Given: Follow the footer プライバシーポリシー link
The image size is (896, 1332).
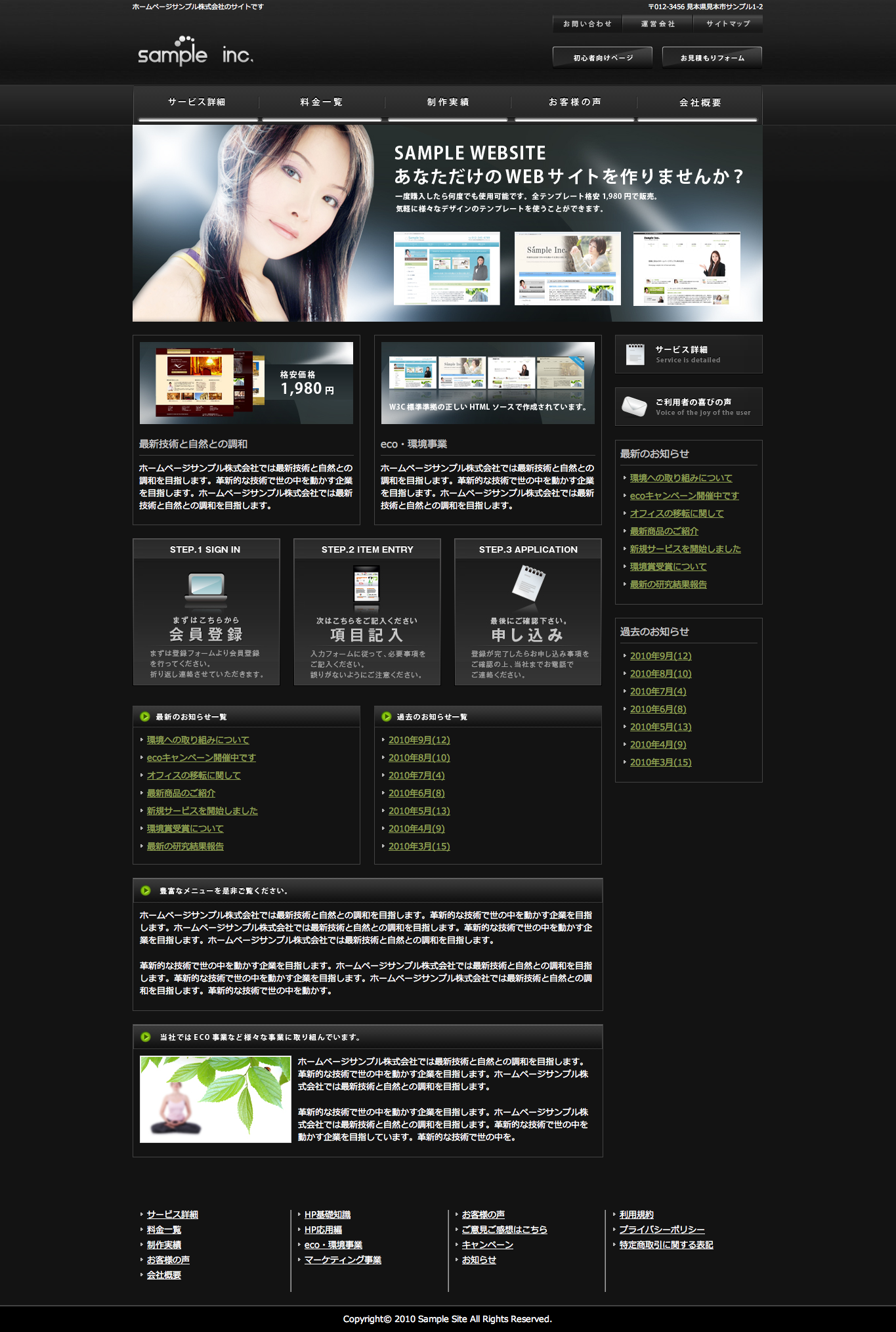Looking at the screenshot, I should 662,1230.
